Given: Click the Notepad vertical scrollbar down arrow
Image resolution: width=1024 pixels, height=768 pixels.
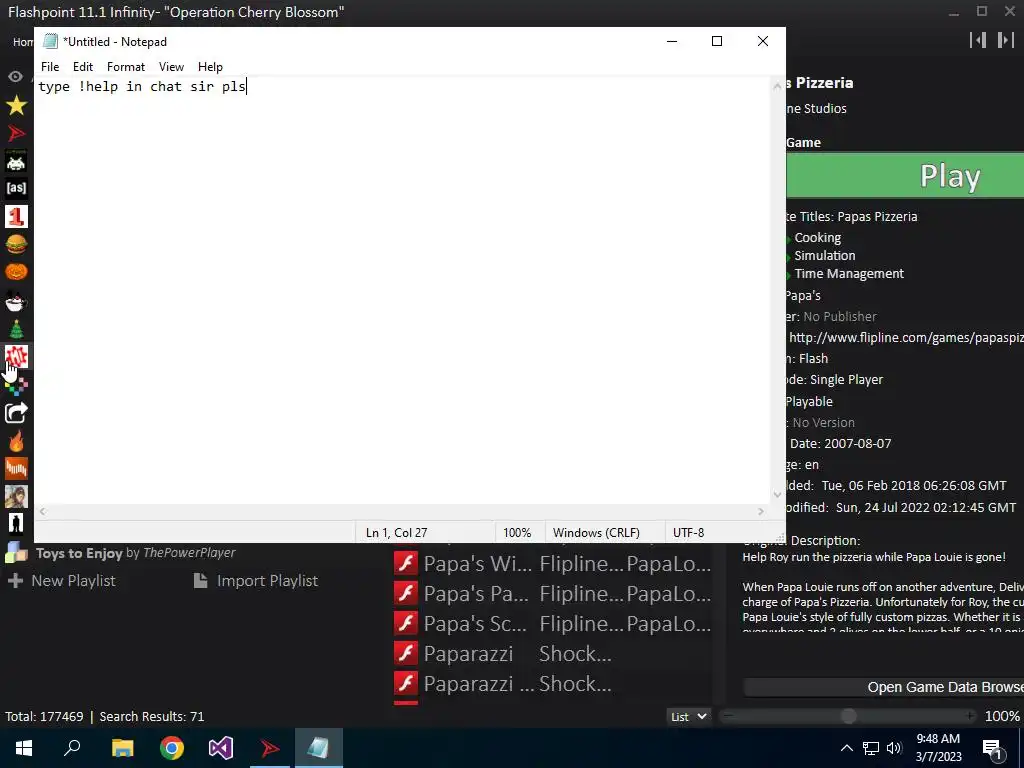Looking at the screenshot, I should coord(777,495).
